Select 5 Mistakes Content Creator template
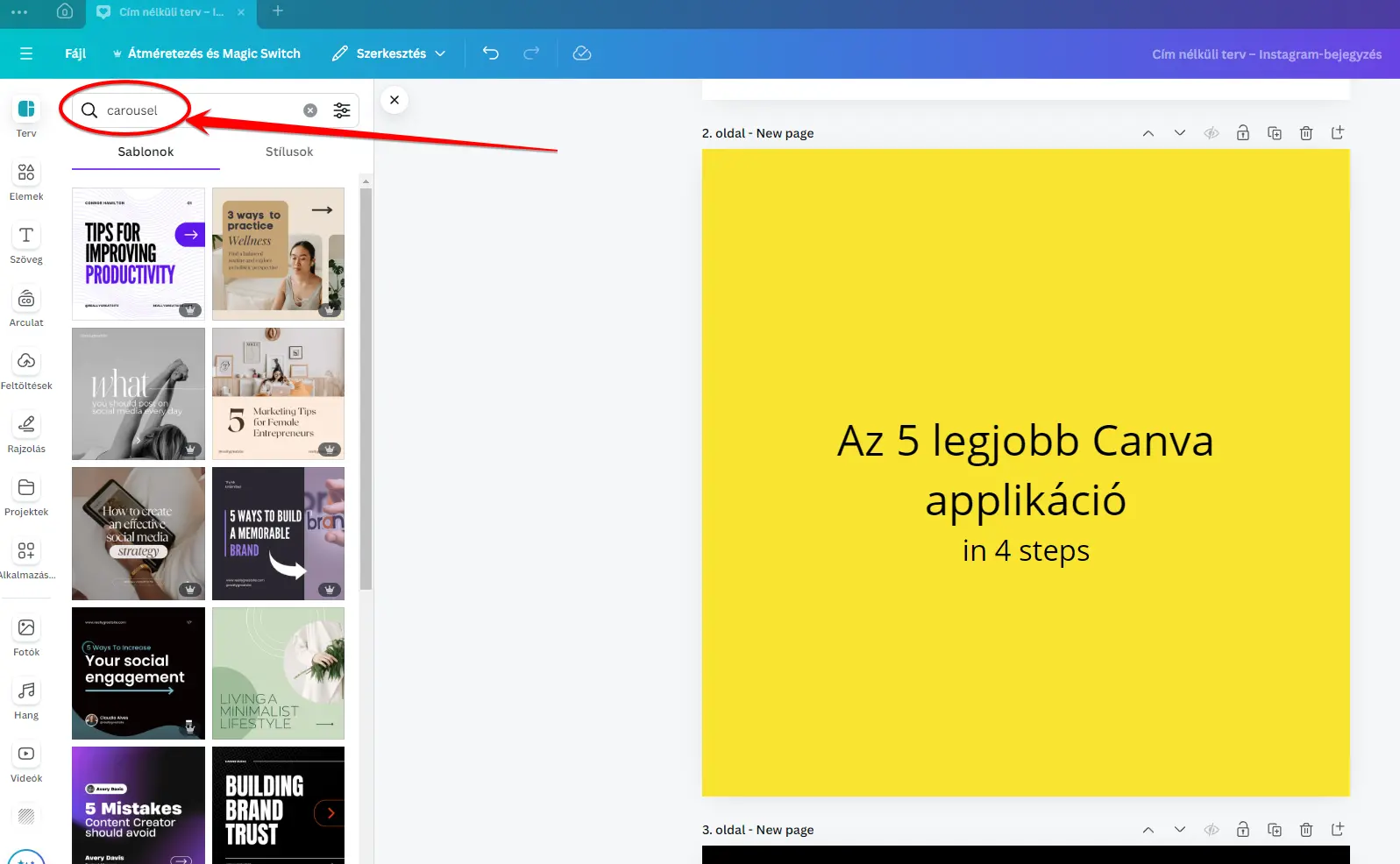The height and width of the screenshot is (864, 1400). (139, 805)
